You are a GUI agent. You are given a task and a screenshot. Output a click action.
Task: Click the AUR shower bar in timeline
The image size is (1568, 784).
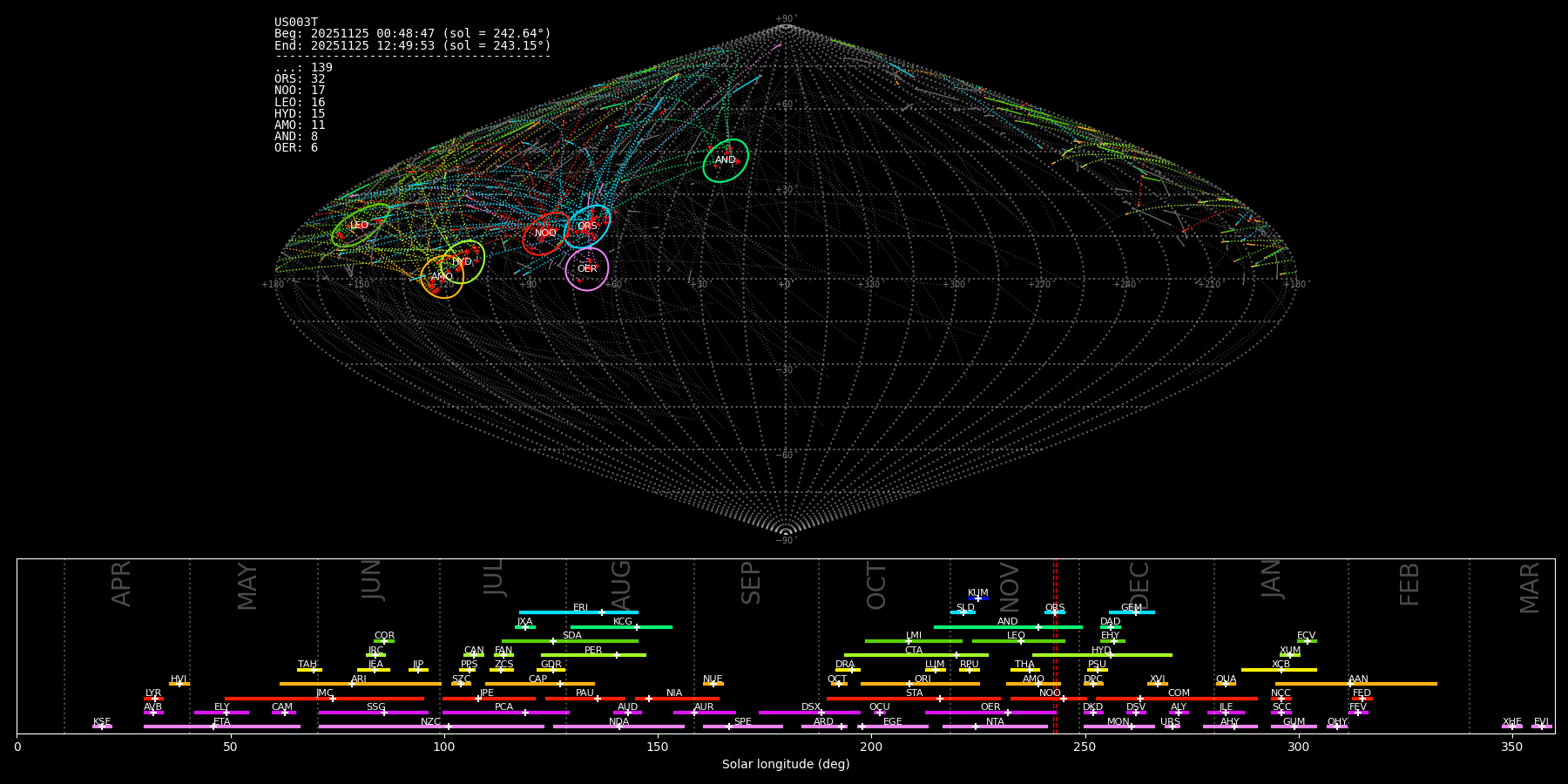click(704, 713)
